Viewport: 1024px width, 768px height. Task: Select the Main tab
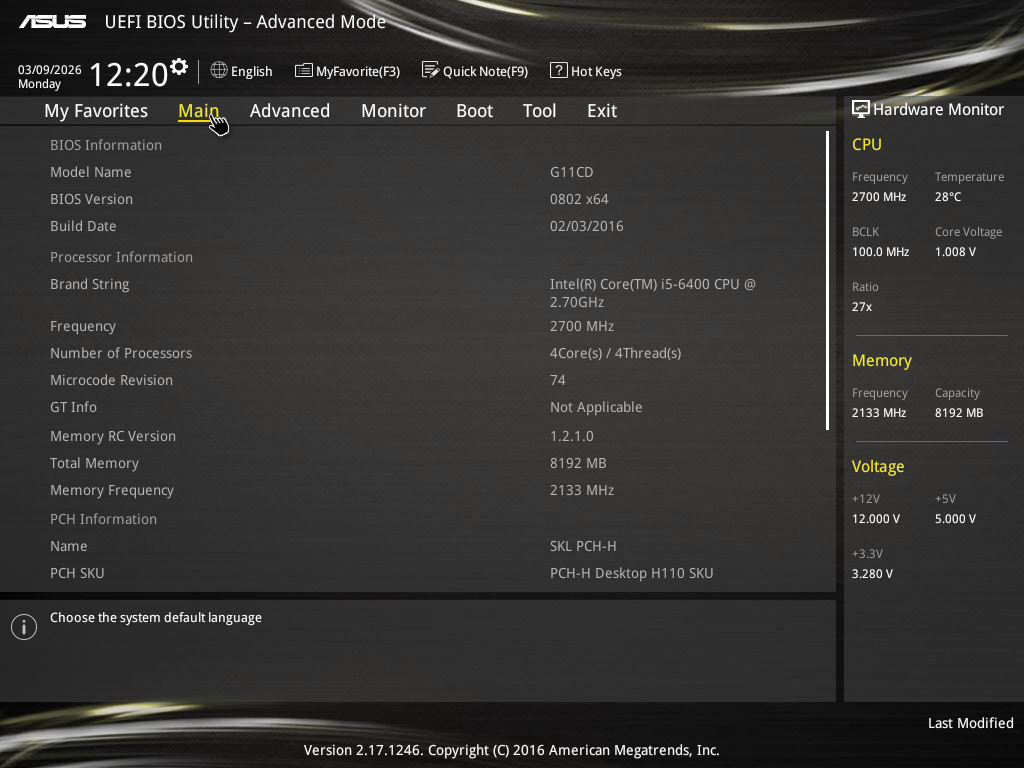(199, 111)
